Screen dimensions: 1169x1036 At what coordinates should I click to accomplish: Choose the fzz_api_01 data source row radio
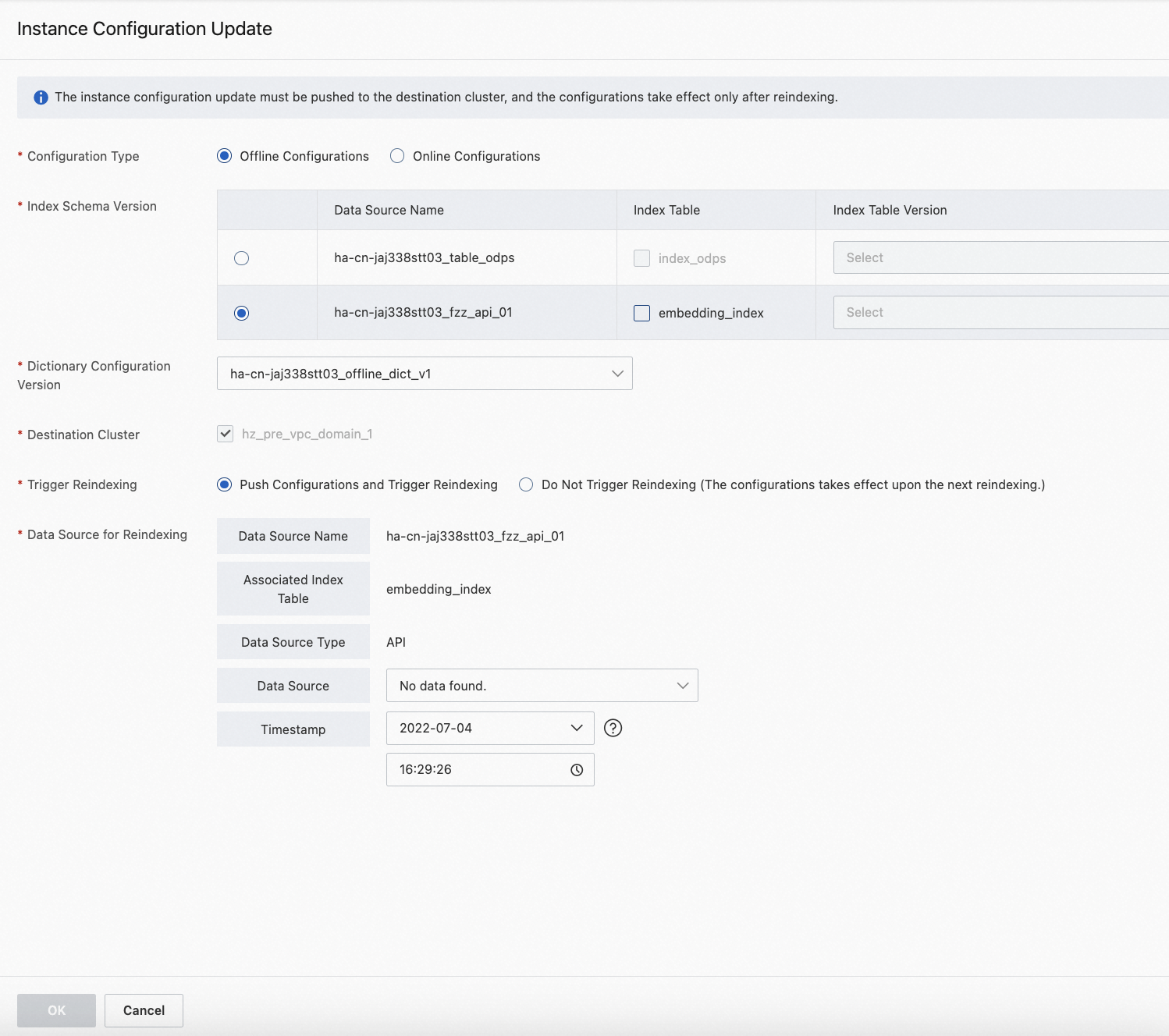(242, 313)
